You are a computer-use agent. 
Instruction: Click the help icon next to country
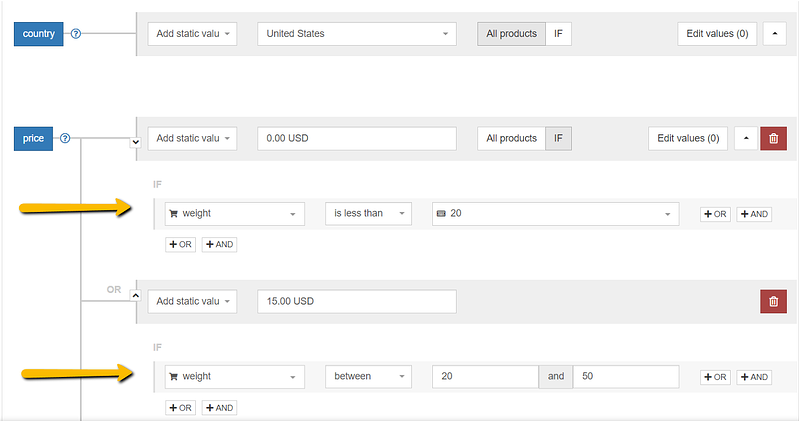(x=76, y=34)
